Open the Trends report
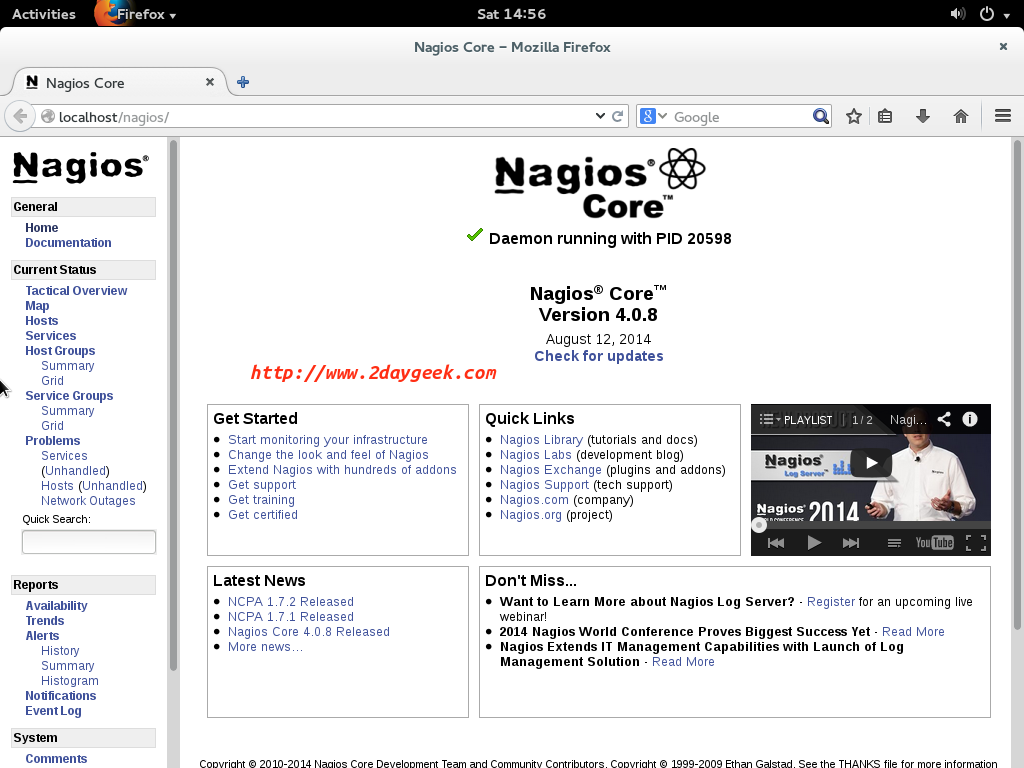The image size is (1024, 768). 45,620
